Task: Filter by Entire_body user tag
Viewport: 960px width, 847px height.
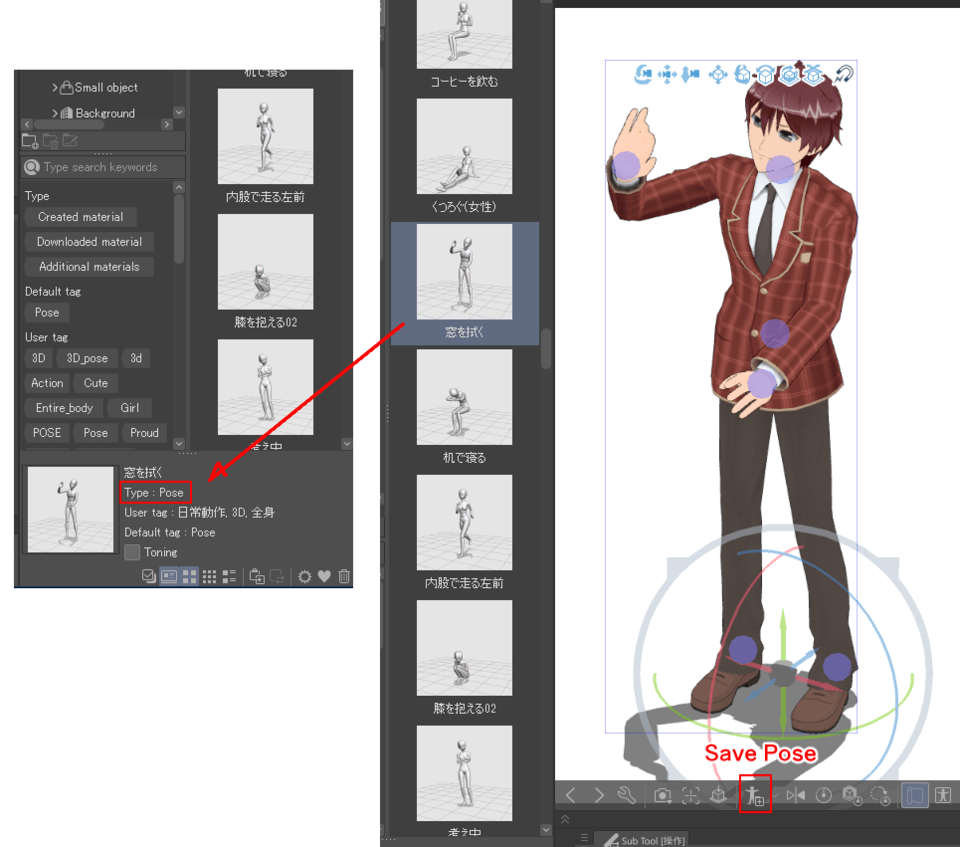Action: coord(64,408)
